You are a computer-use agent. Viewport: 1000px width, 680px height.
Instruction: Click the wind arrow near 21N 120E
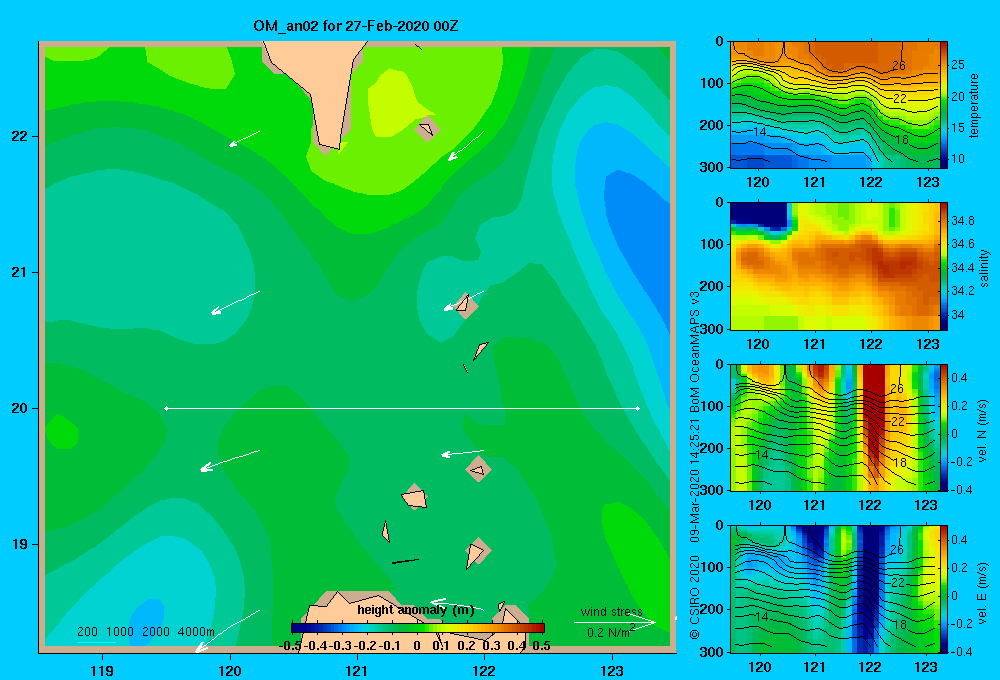click(x=235, y=302)
